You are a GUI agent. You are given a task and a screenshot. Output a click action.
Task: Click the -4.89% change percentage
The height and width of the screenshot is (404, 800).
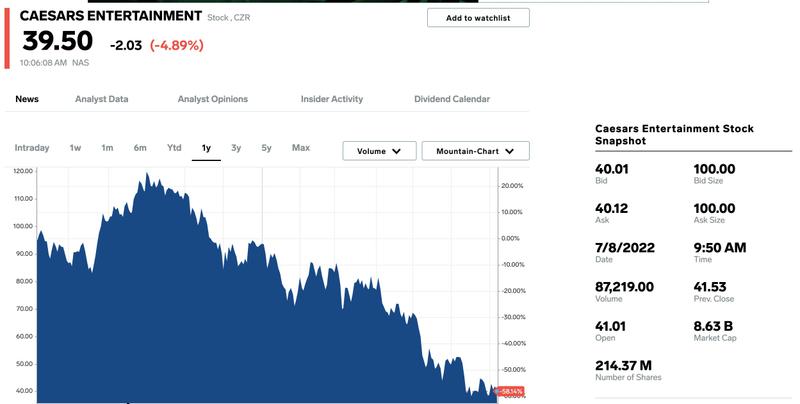point(177,45)
